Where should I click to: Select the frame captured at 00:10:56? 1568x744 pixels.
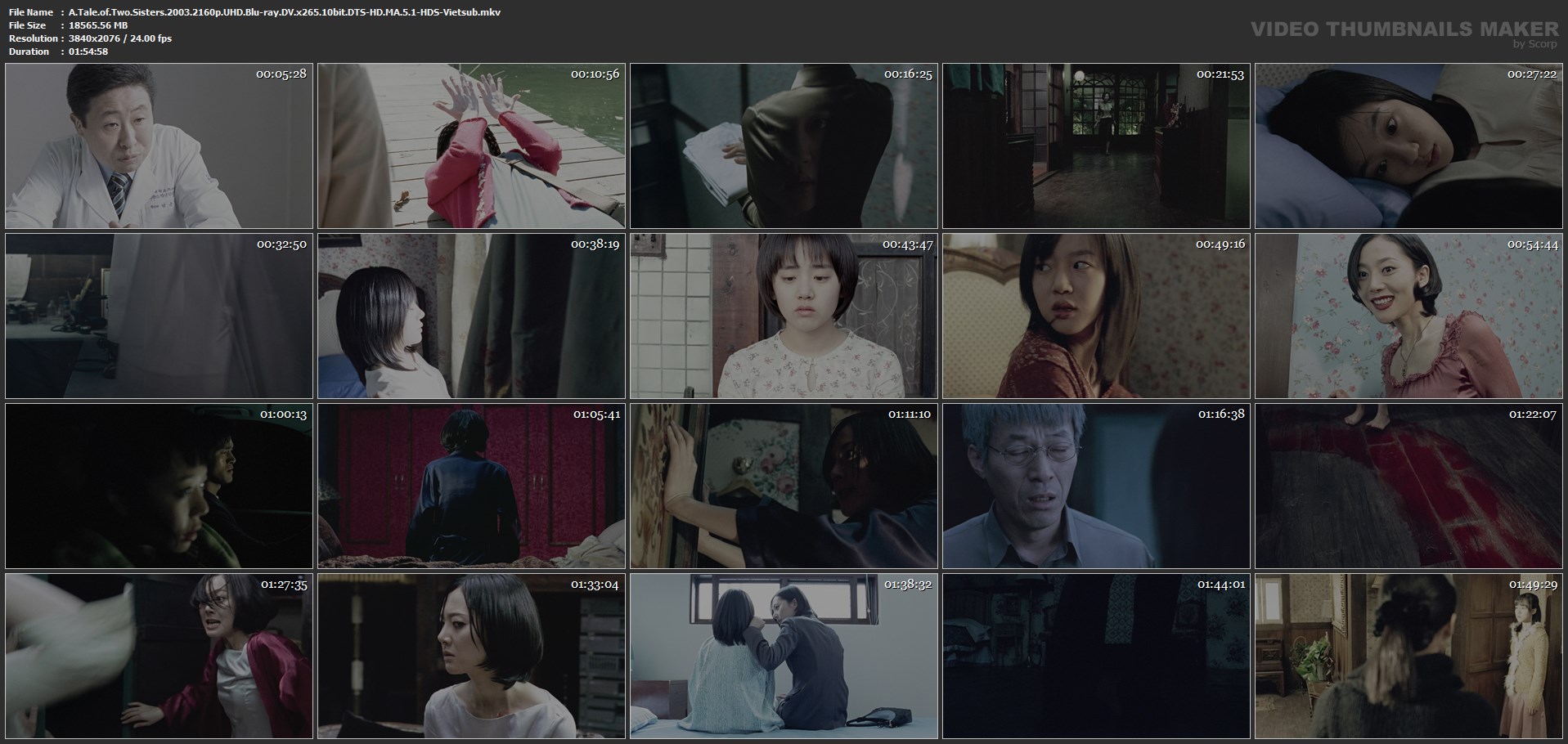[471, 146]
